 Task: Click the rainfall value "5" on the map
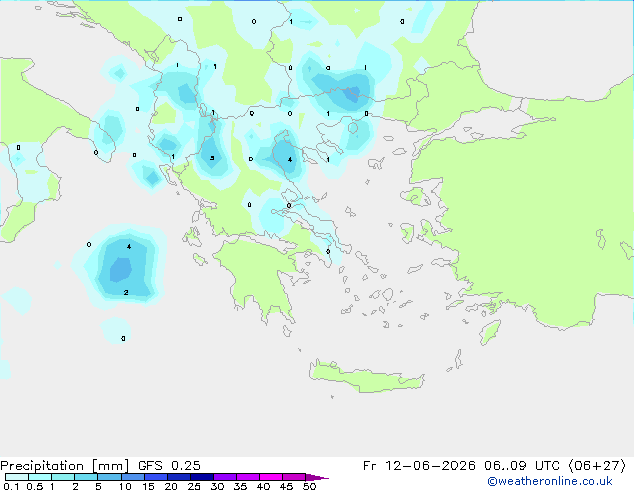(x=212, y=158)
